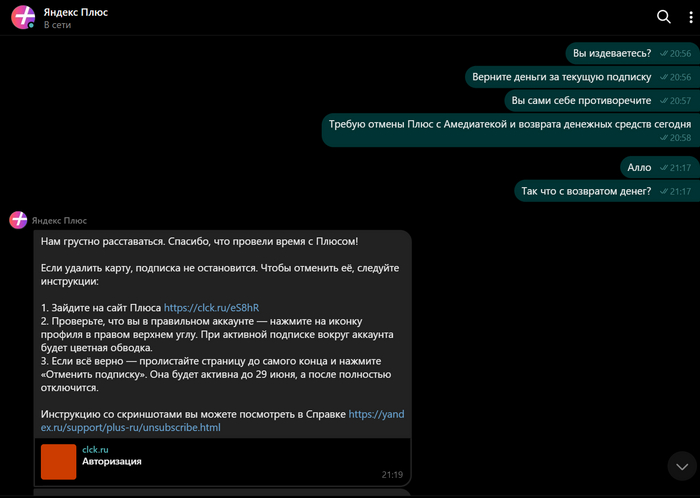
Task: Select the 'Требую отмены Плюс с Амедиатекой' message
Action: (510, 130)
